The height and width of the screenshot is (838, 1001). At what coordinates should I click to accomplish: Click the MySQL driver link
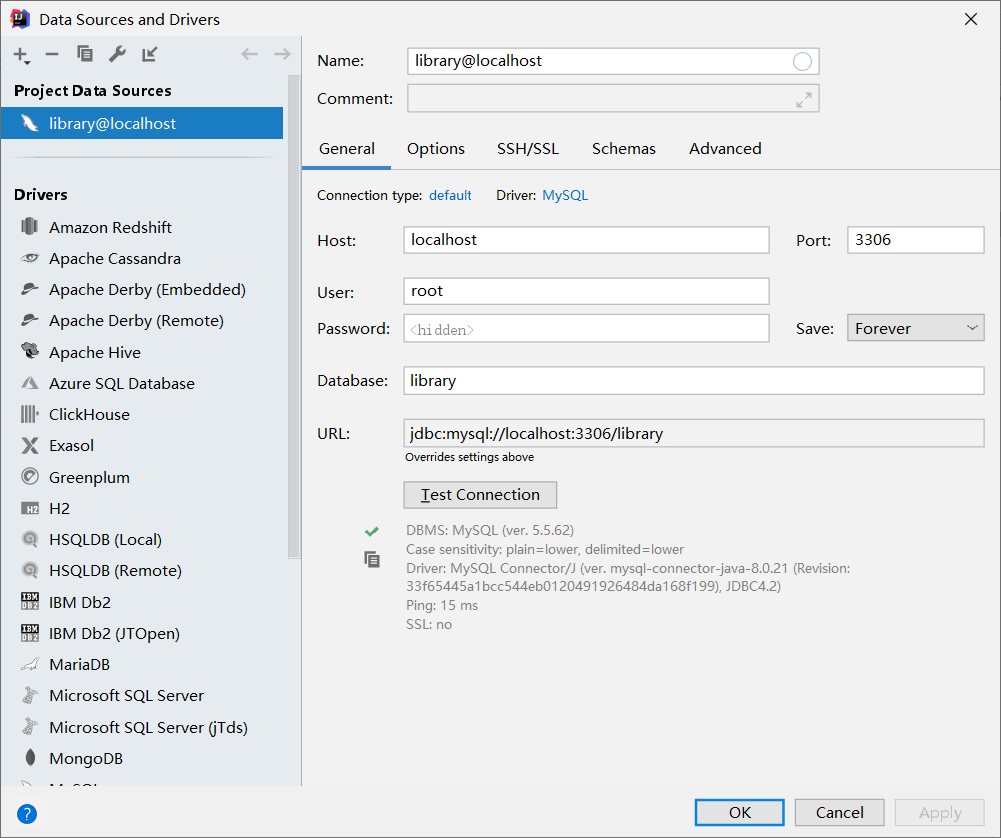(x=565, y=195)
